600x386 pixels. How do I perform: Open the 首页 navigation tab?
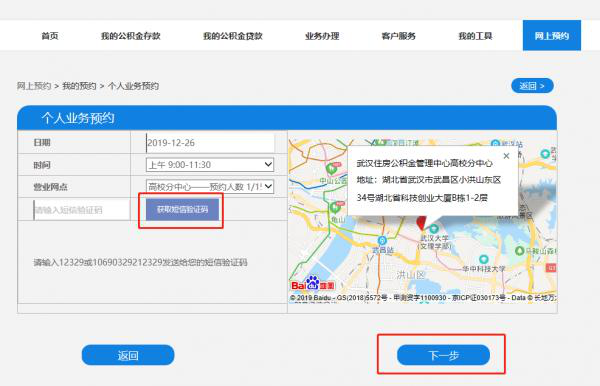coord(50,36)
